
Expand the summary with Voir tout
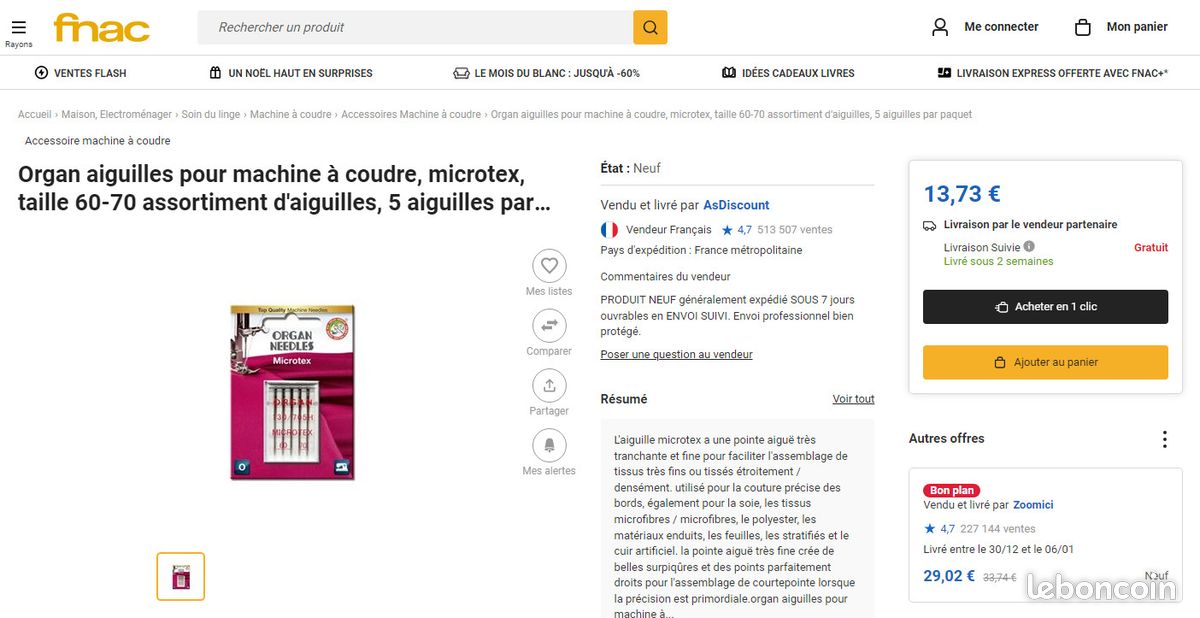(853, 399)
